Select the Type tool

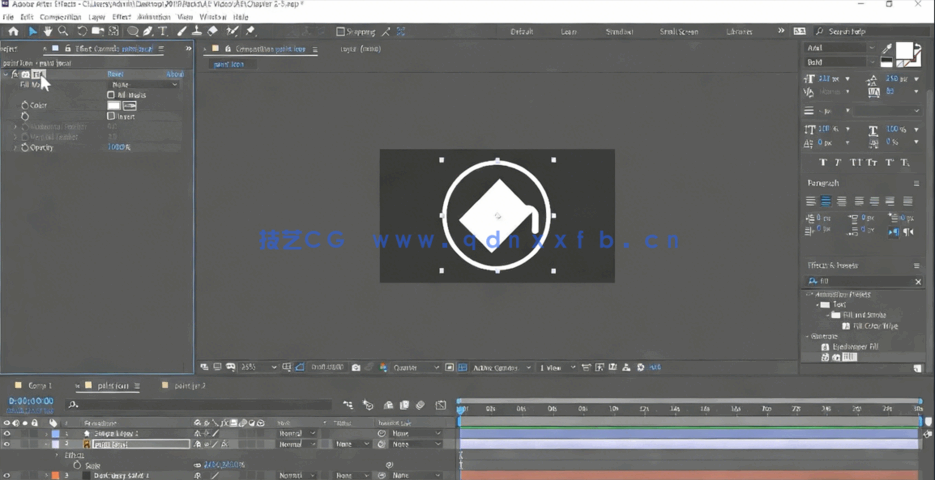point(163,32)
